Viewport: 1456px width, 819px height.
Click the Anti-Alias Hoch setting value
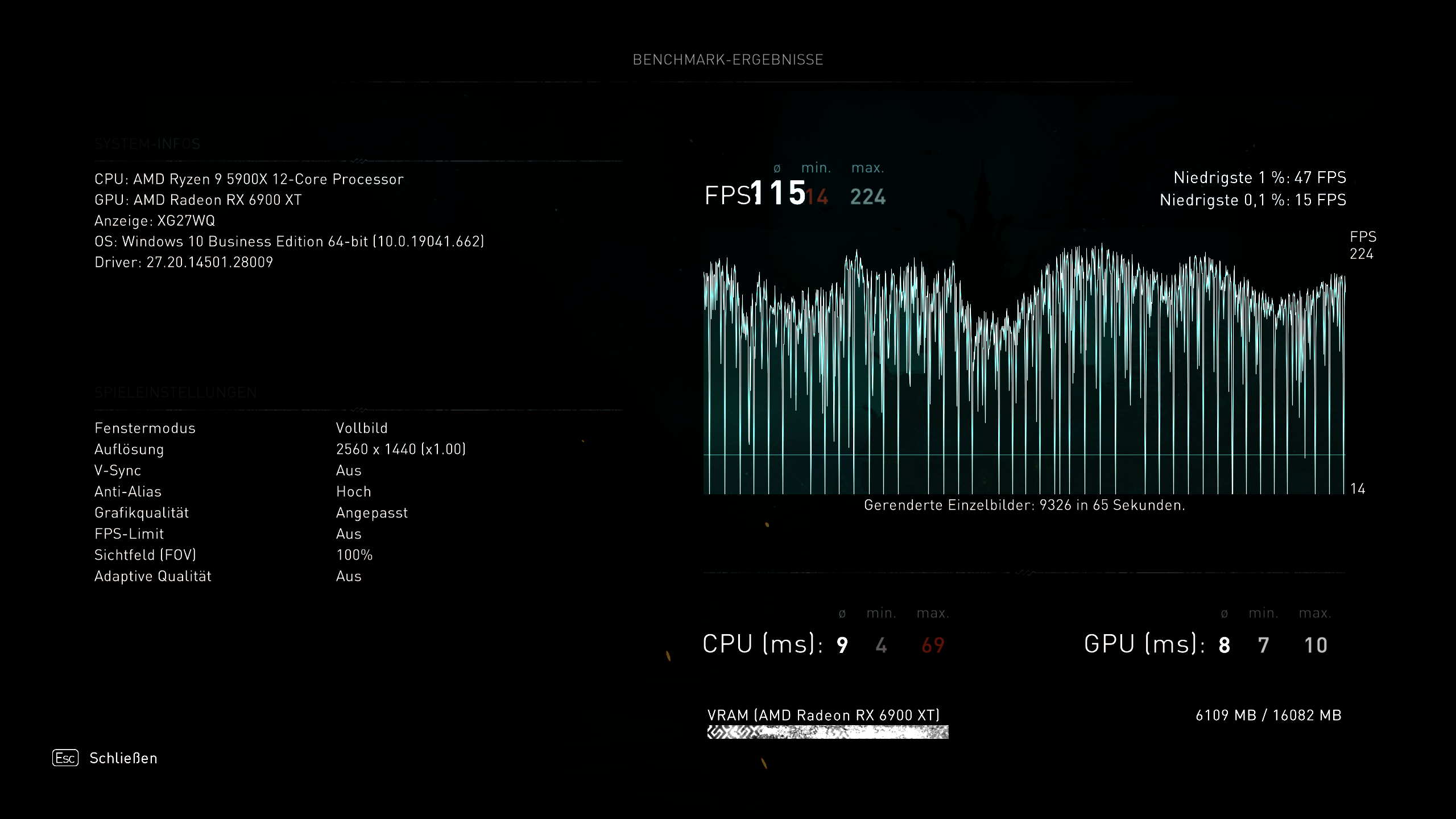[x=353, y=491]
